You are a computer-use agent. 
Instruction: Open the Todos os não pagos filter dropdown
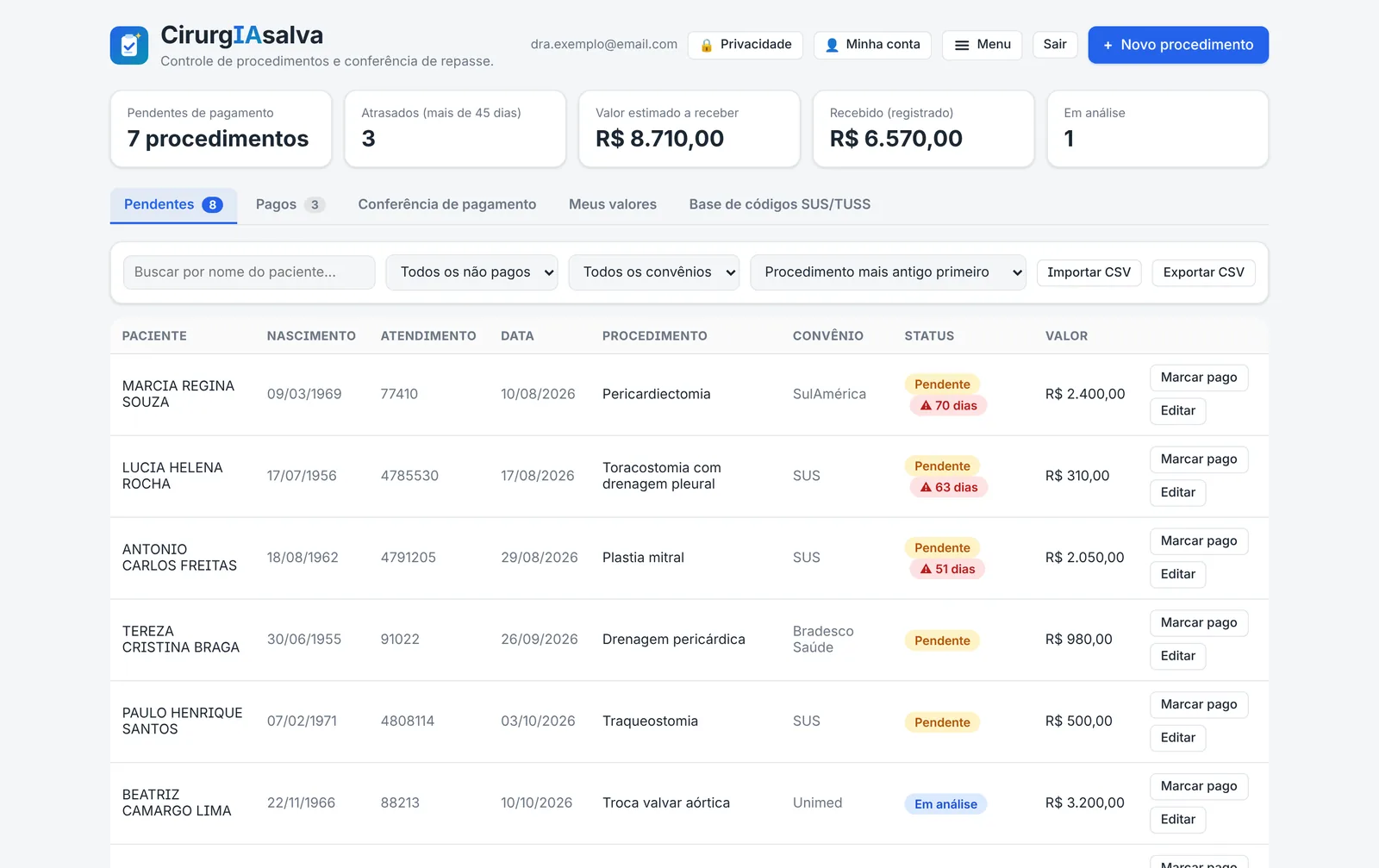[x=471, y=272]
